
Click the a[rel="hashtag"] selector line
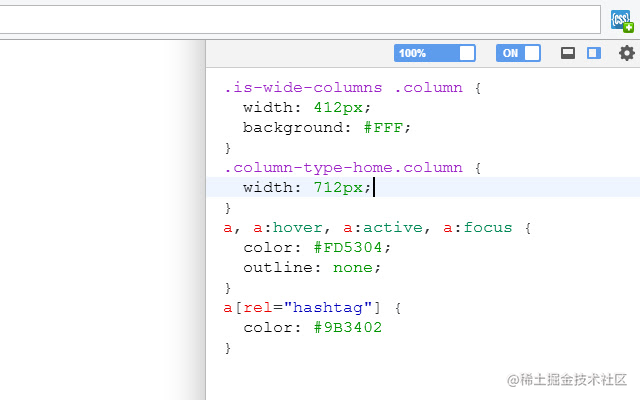point(313,308)
